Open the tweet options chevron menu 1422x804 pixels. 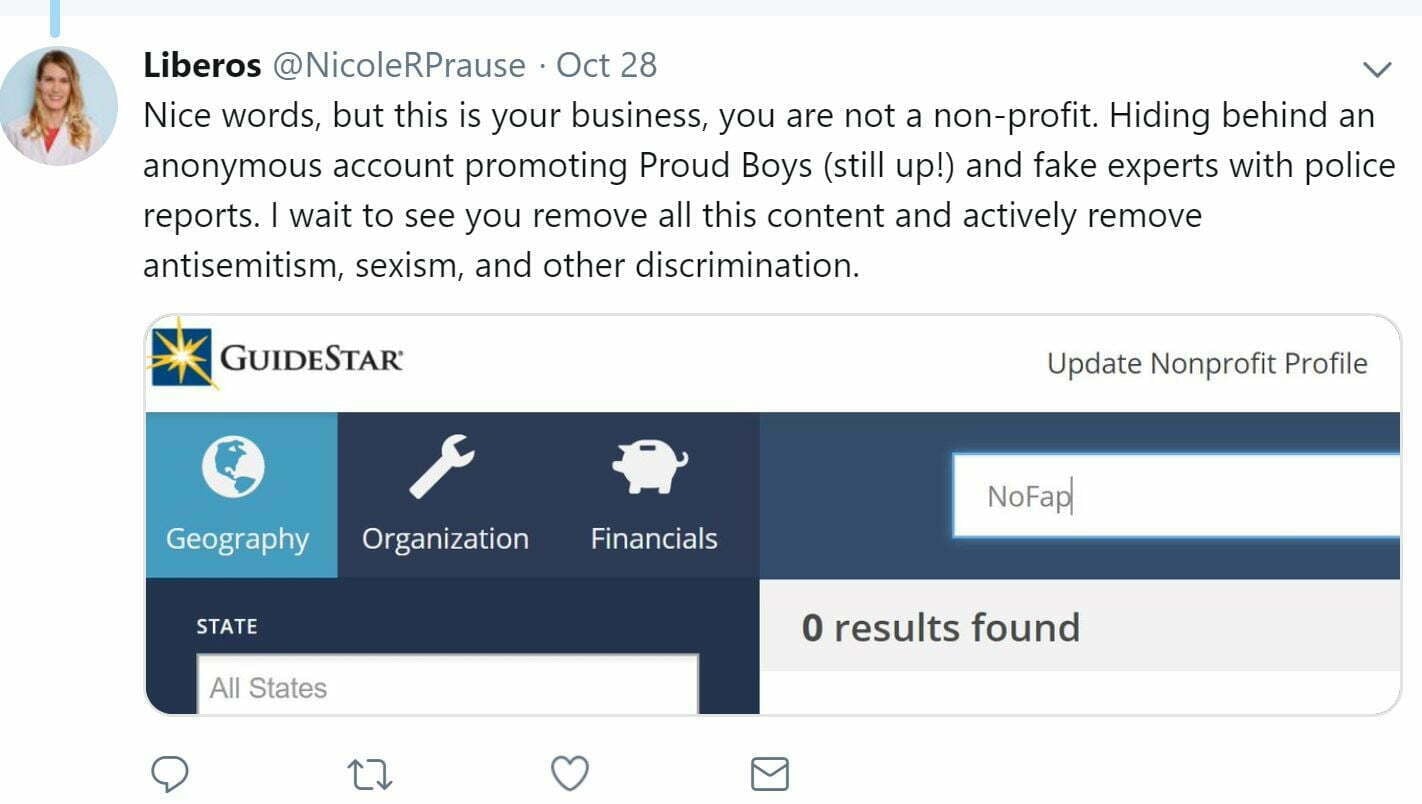pos(1378,69)
